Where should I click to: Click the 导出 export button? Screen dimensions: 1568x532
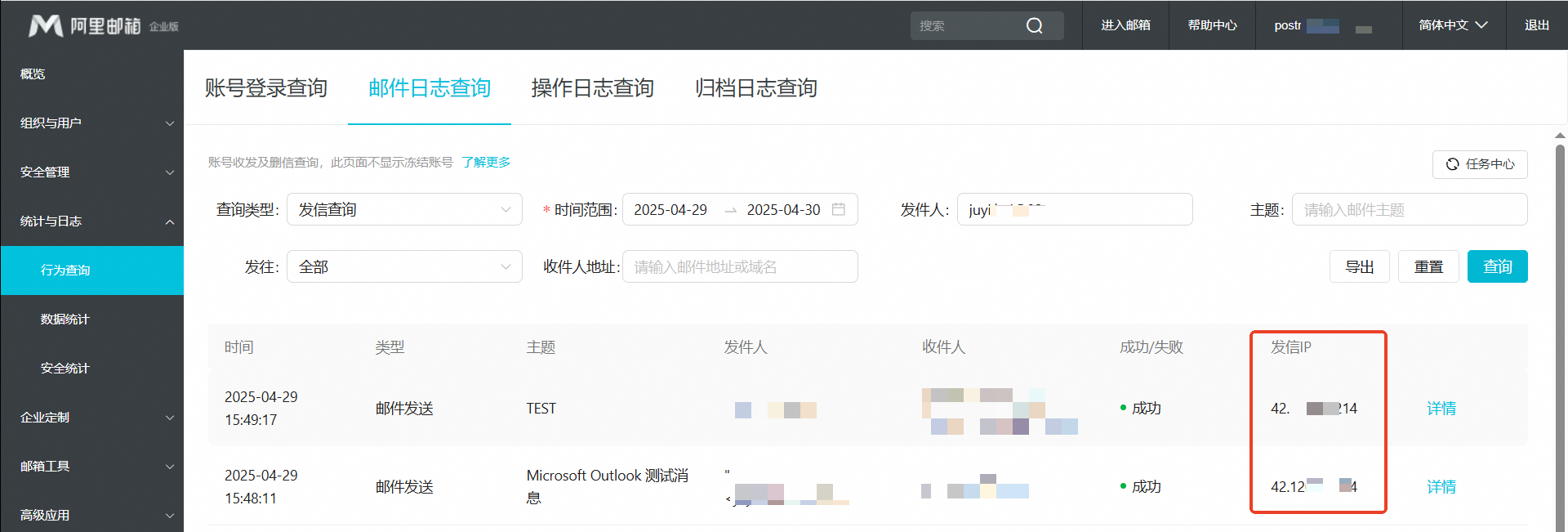[1360, 266]
